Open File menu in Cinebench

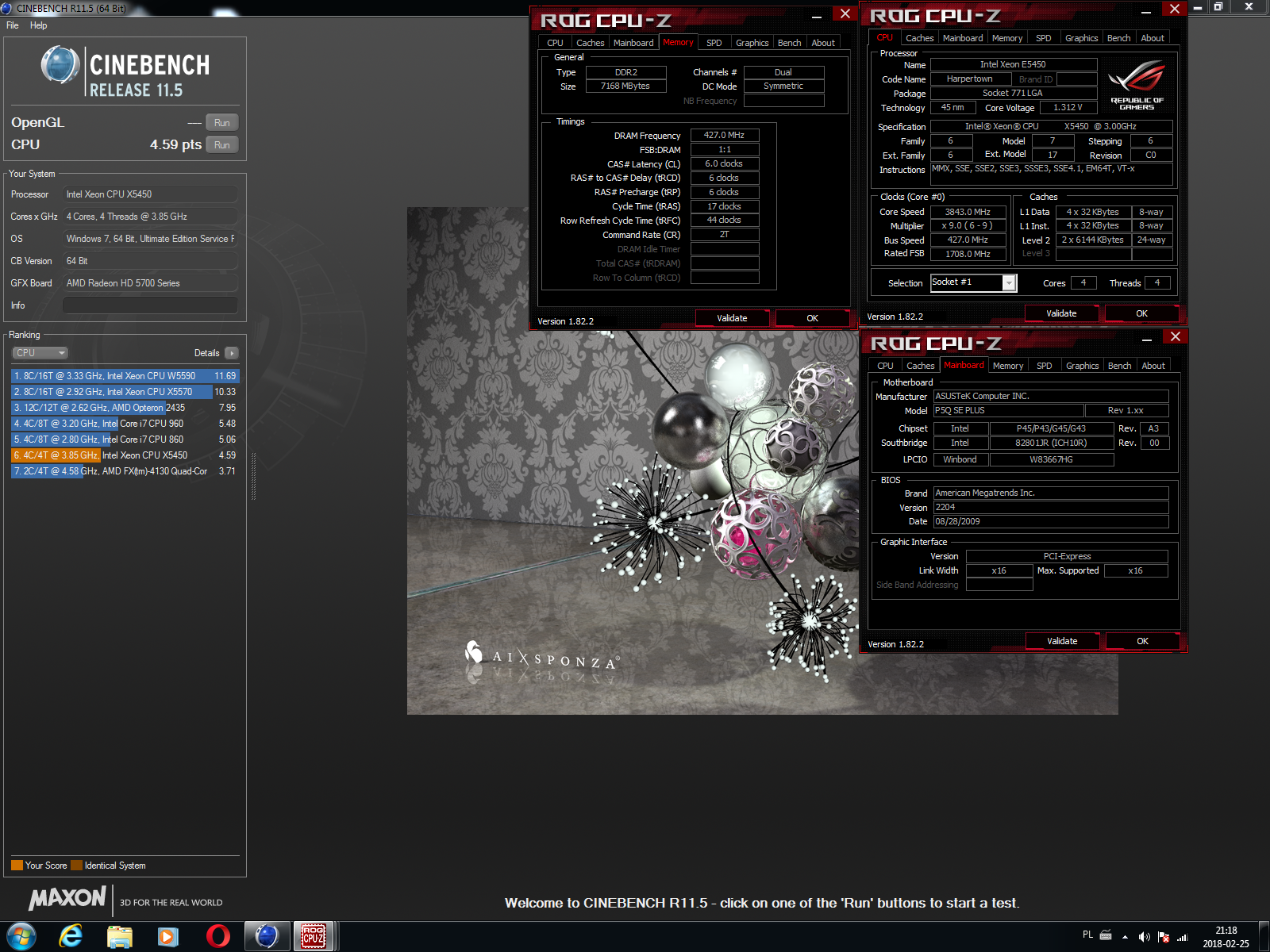[x=13, y=25]
